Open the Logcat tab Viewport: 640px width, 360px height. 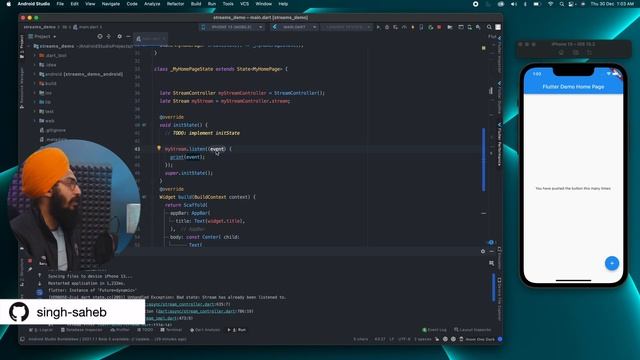click(x=41, y=330)
